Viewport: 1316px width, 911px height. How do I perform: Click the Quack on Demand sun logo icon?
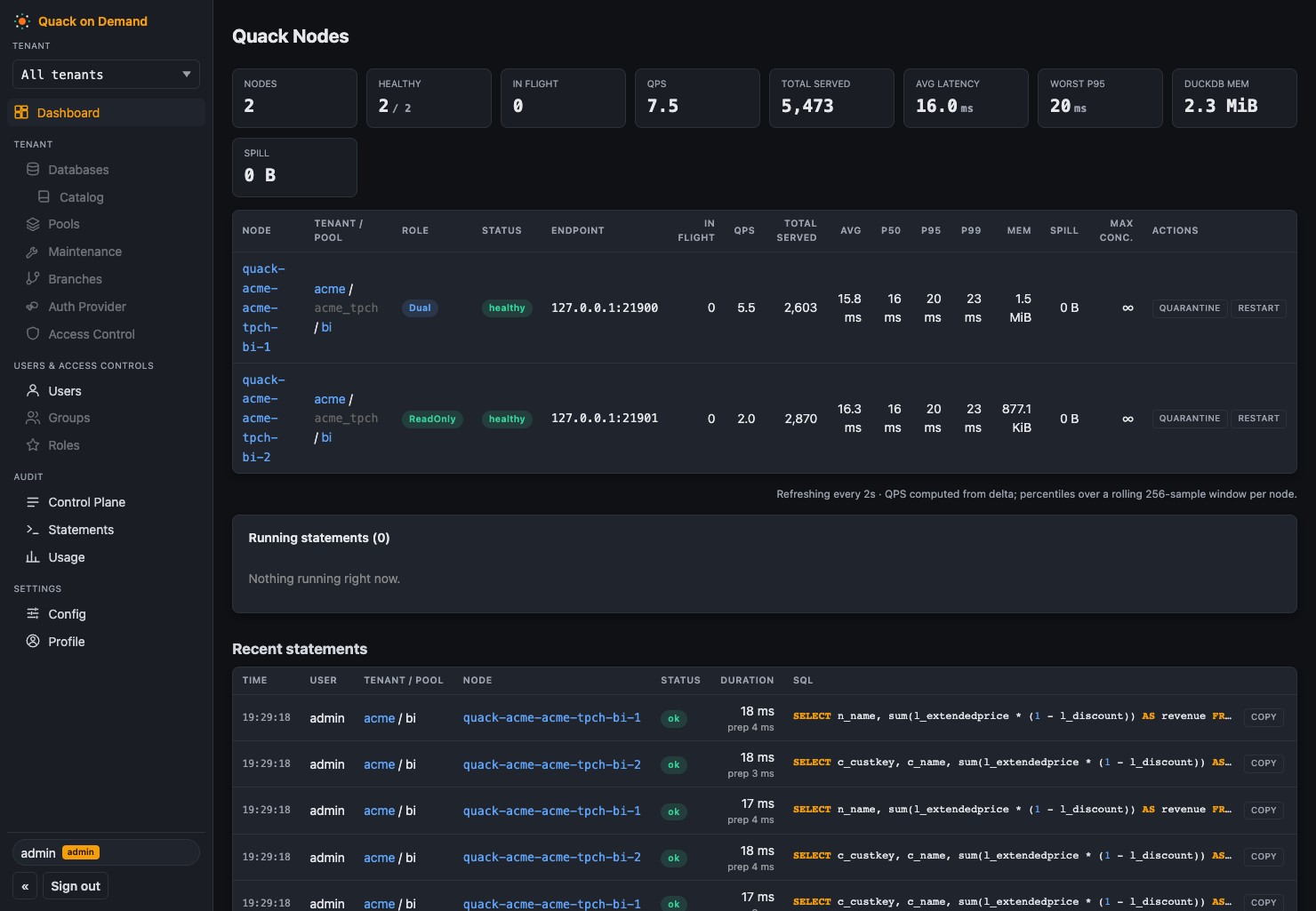pos(22,21)
